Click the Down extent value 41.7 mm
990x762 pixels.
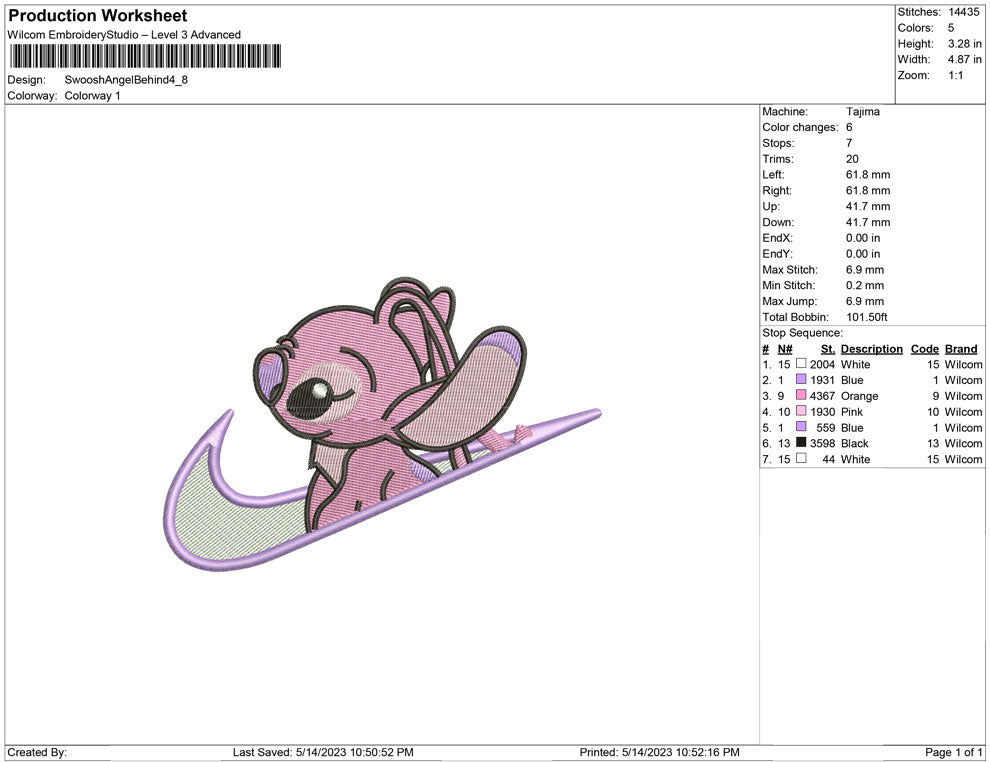click(868, 222)
